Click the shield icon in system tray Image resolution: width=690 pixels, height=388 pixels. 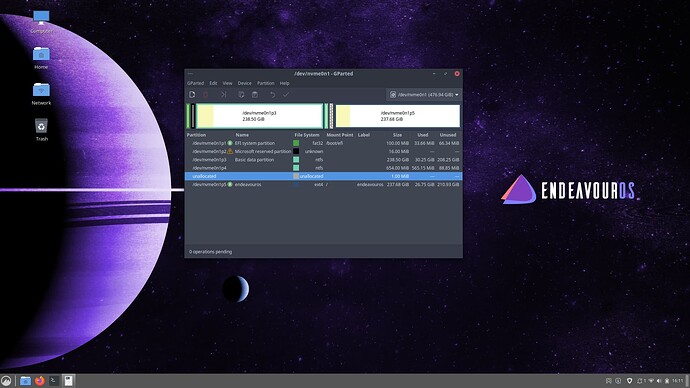pyautogui.click(x=629, y=381)
